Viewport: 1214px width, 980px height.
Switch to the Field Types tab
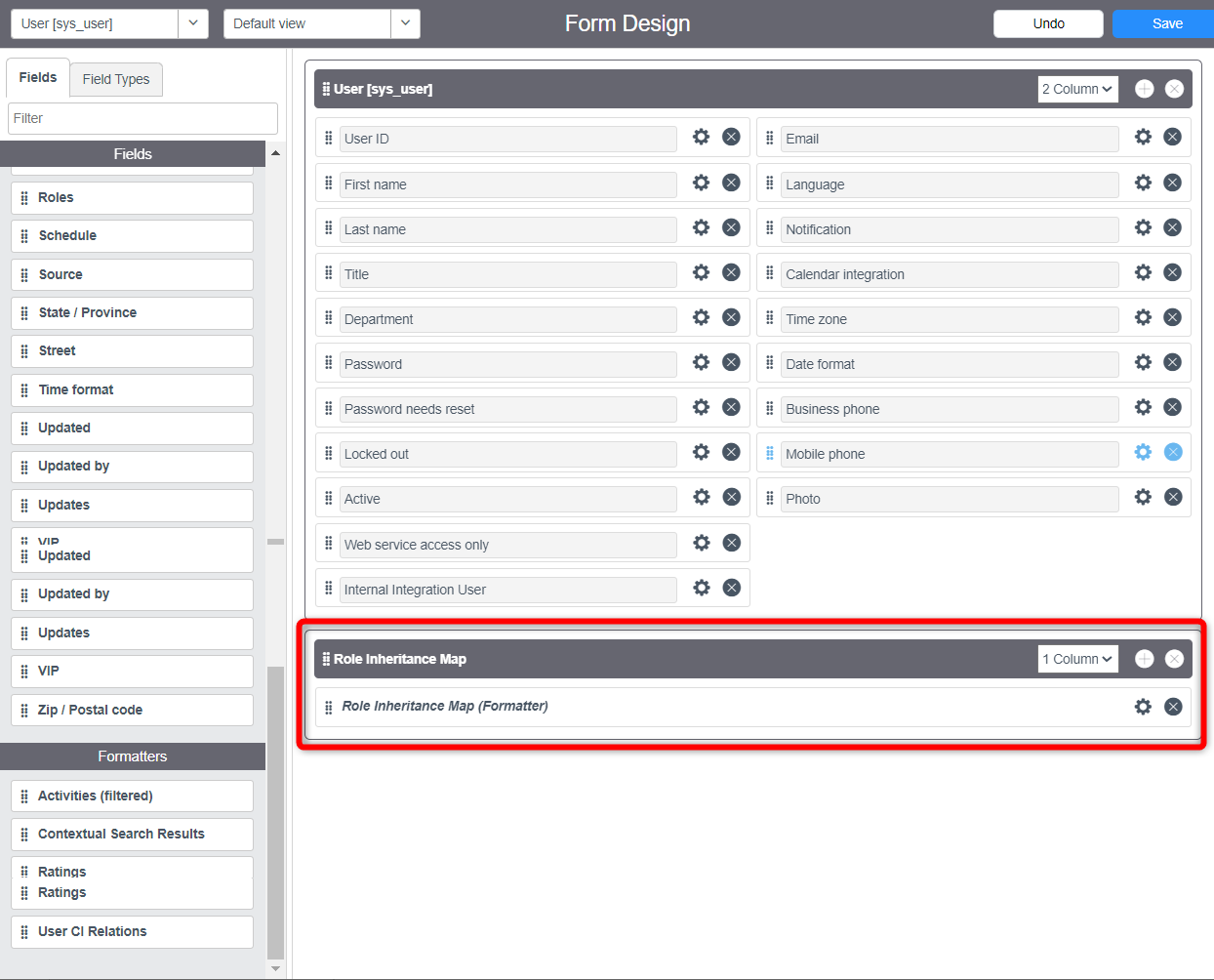coord(115,79)
